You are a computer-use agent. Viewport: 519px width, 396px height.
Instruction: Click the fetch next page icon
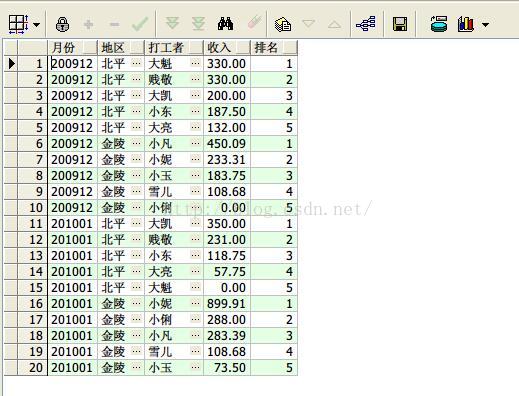[172, 24]
